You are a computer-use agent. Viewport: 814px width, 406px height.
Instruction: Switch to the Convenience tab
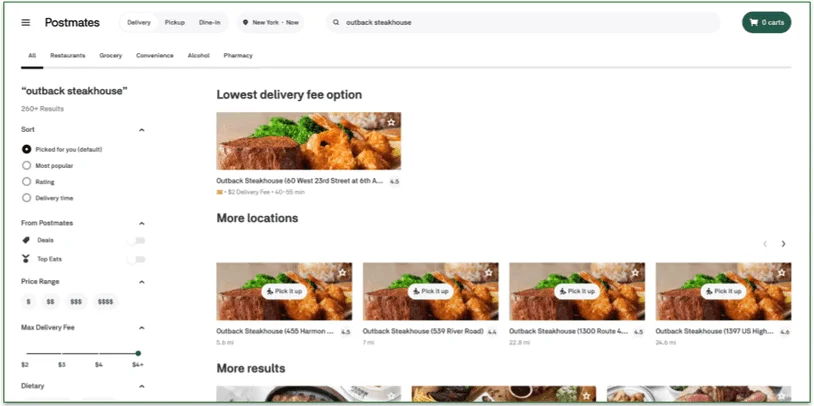pos(155,56)
